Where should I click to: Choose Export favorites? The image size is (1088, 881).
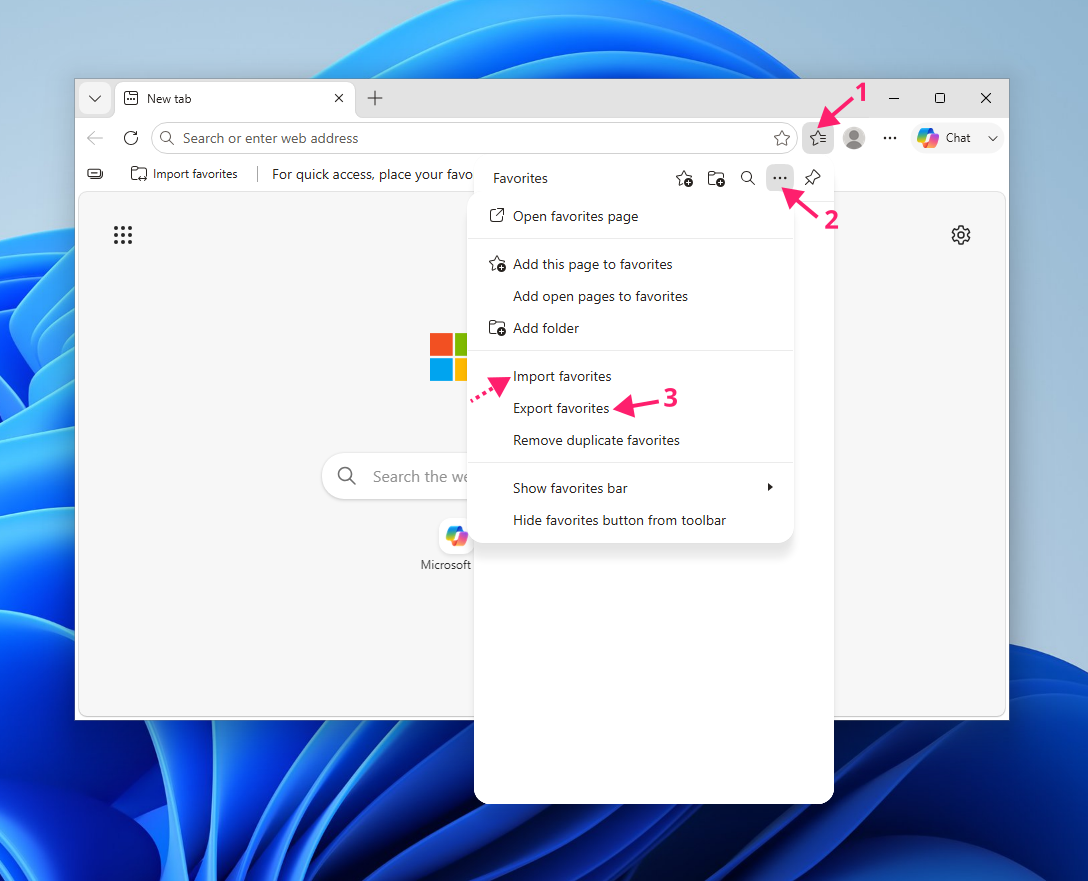[x=630, y=409]
